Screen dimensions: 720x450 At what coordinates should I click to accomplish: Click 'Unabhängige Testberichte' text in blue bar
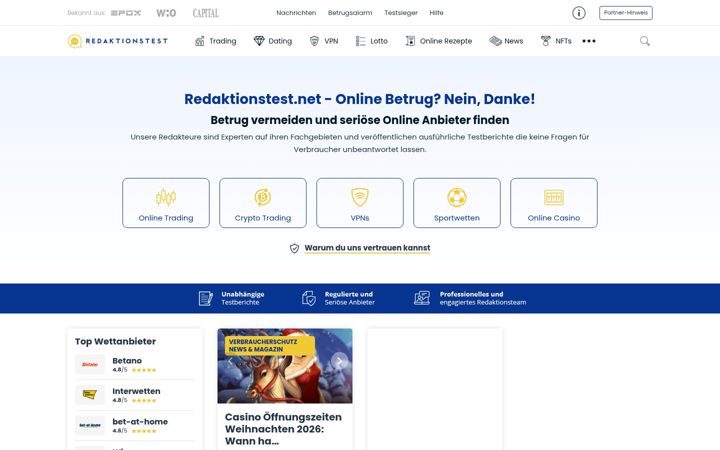[242, 298]
